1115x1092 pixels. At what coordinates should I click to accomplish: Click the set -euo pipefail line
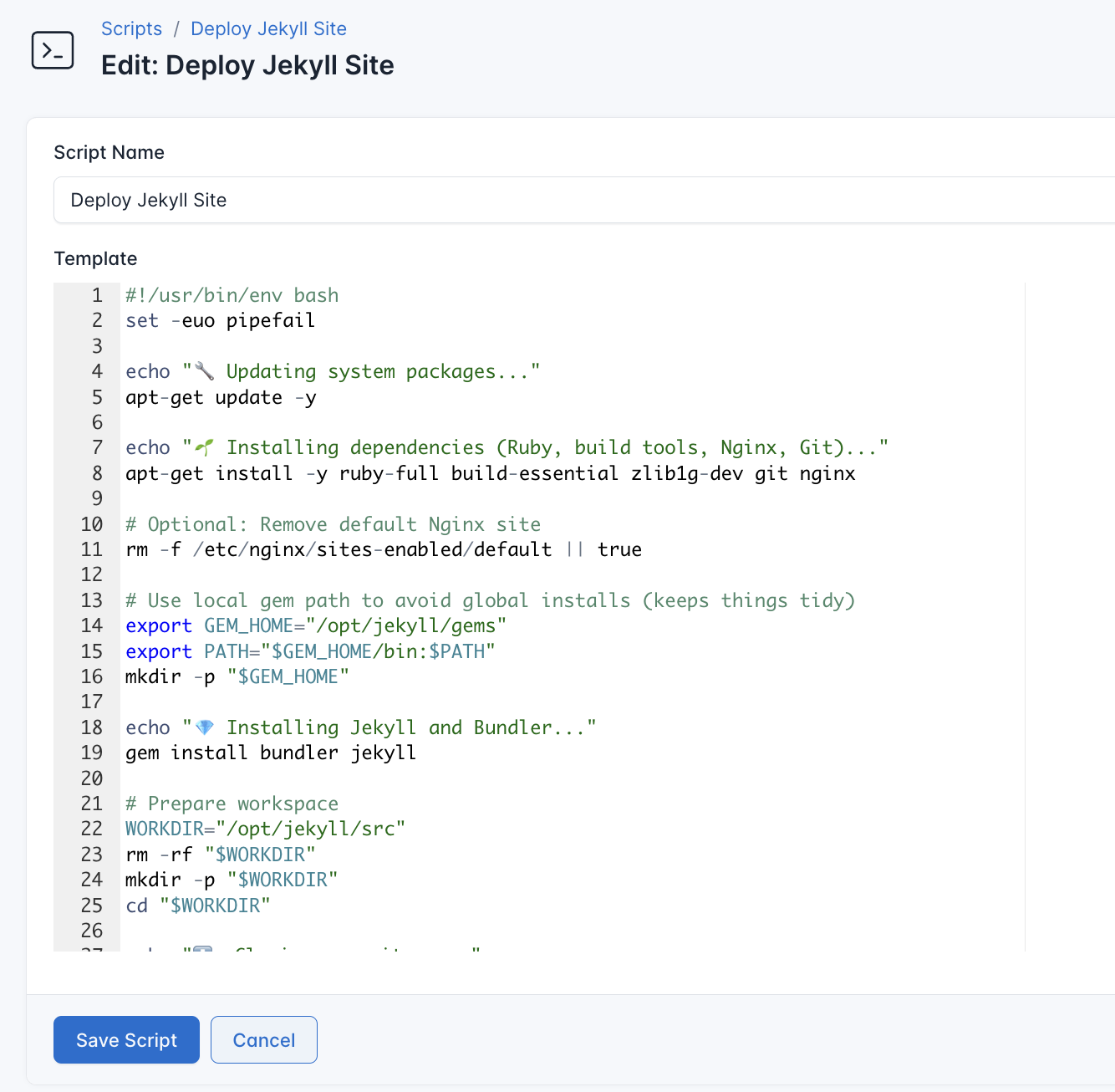220,320
